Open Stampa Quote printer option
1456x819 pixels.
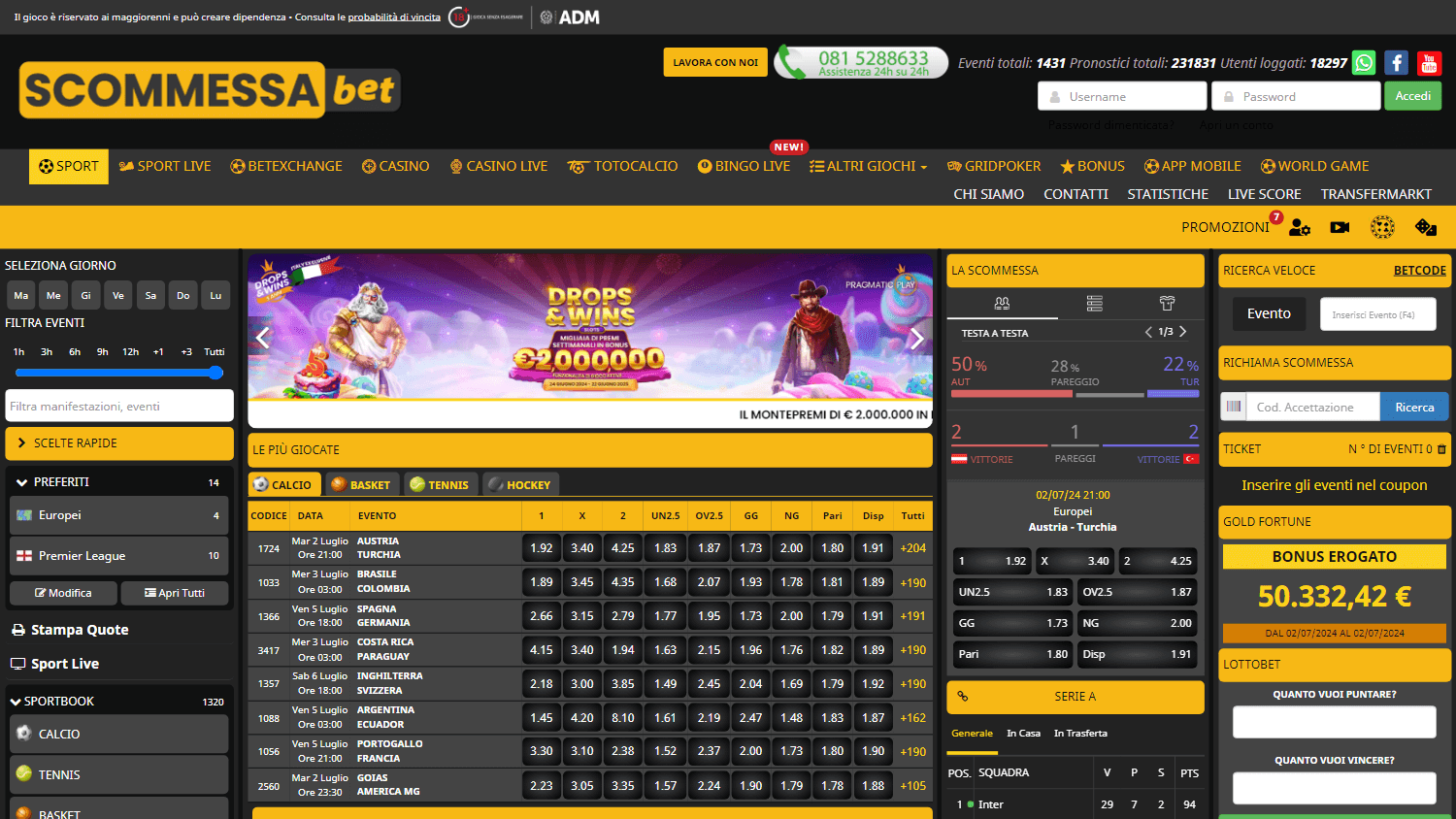70,630
